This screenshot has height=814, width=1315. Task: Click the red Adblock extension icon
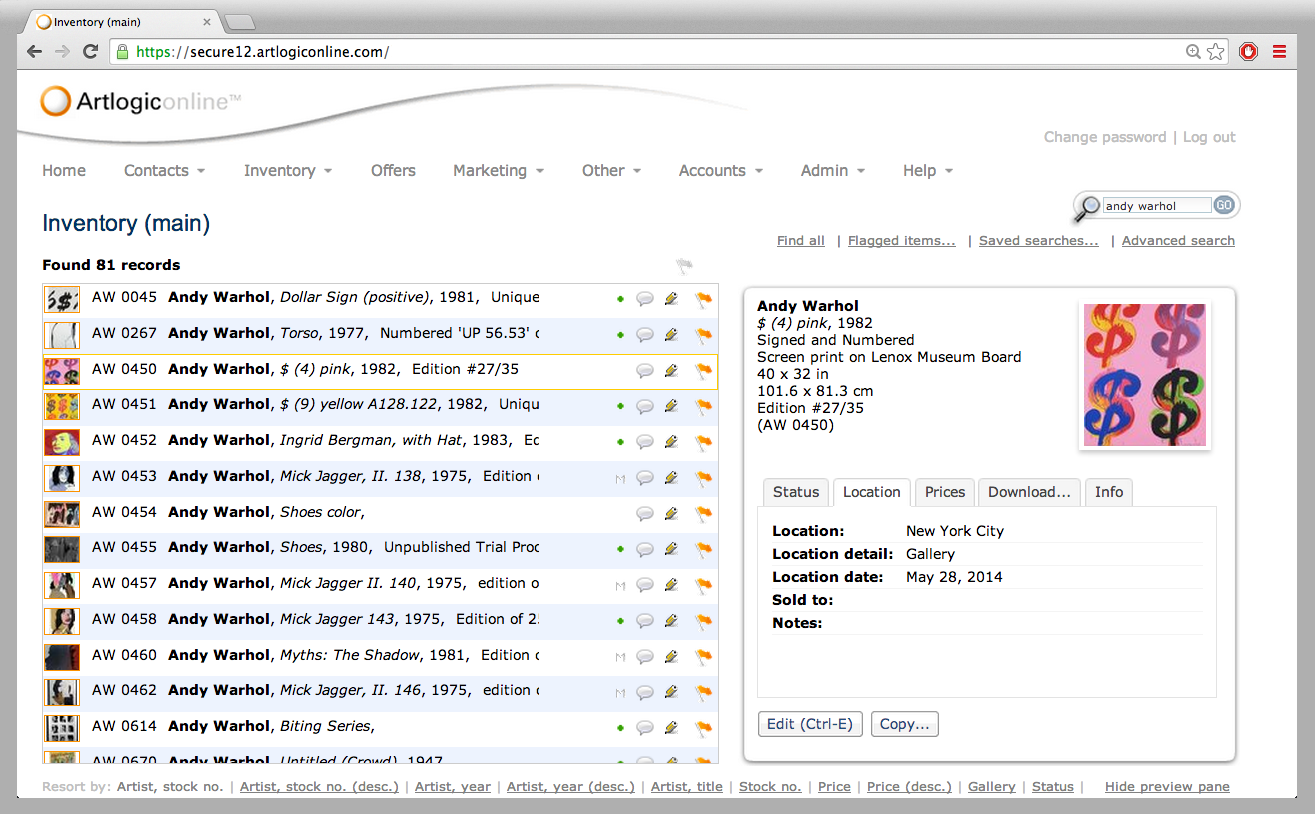(1248, 52)
